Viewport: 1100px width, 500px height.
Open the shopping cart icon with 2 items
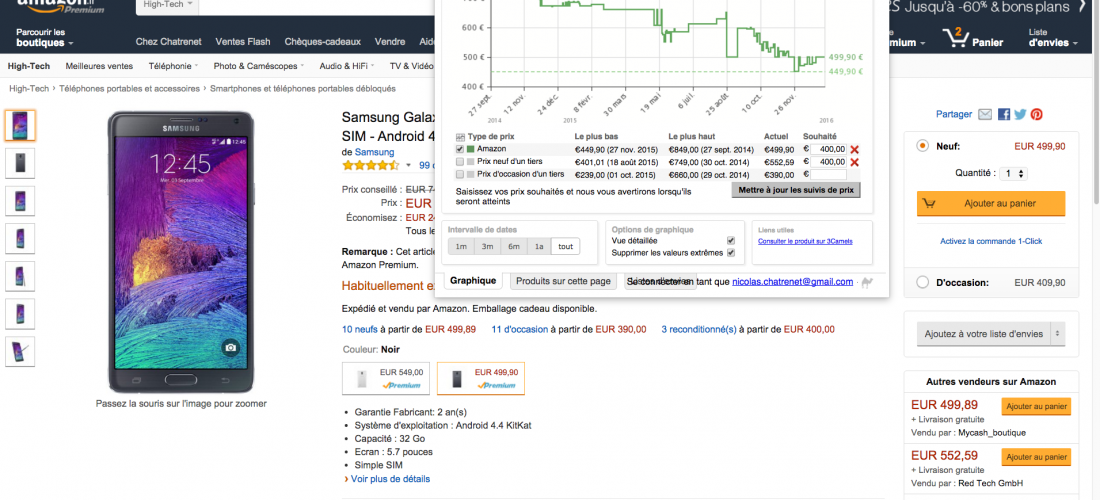tap(955, 37)
